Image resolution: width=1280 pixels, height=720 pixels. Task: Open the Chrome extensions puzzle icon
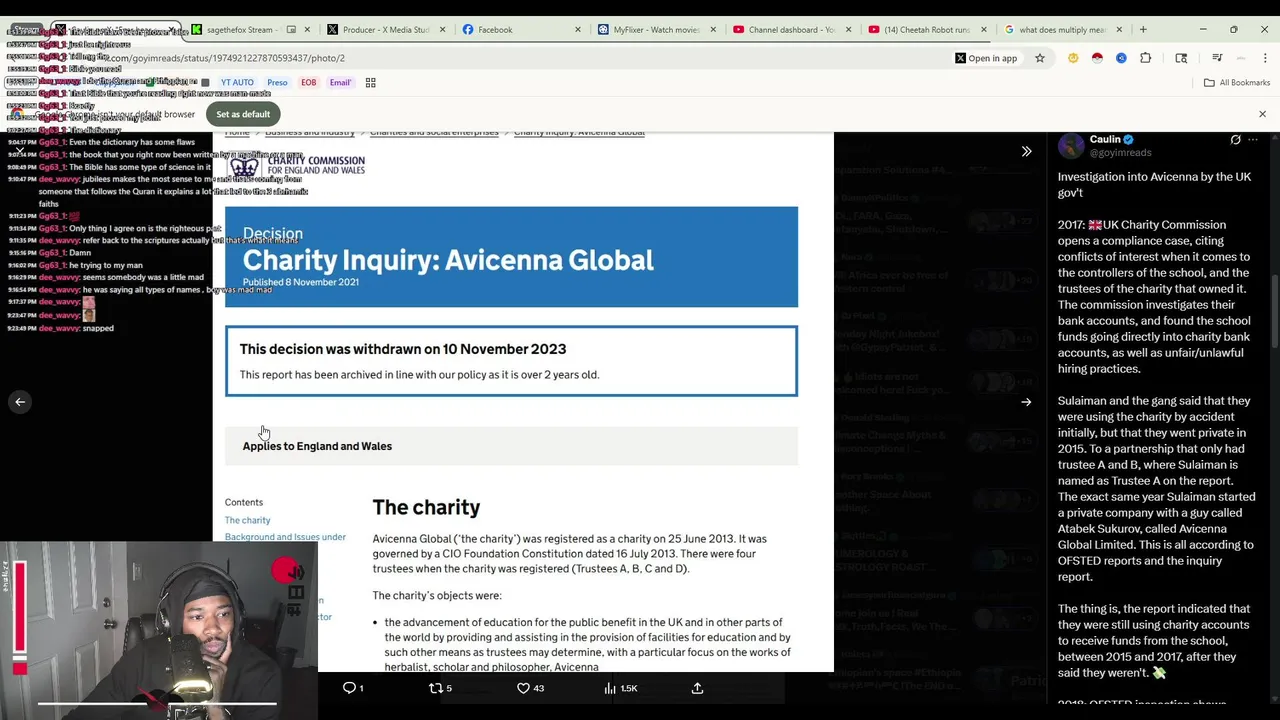[1146, 58]
